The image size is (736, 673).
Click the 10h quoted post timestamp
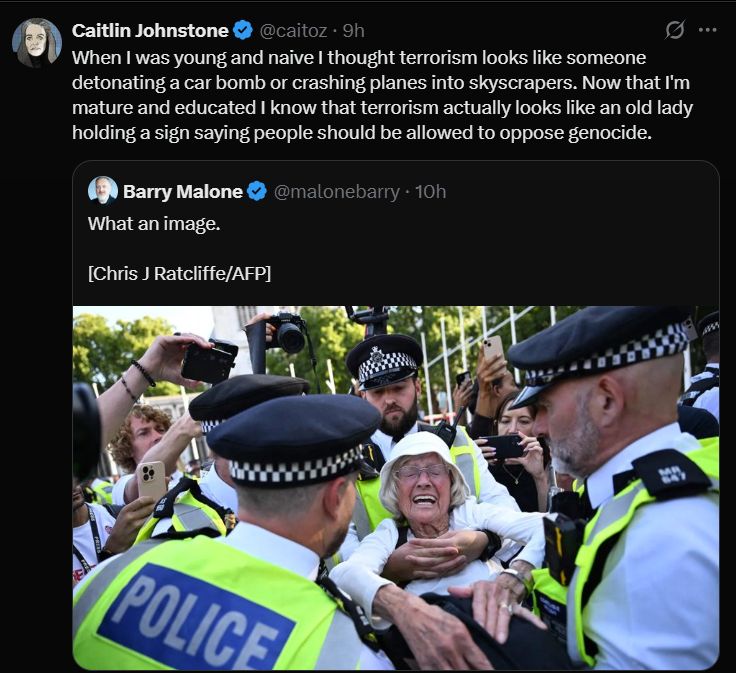[x=430, y=192]
